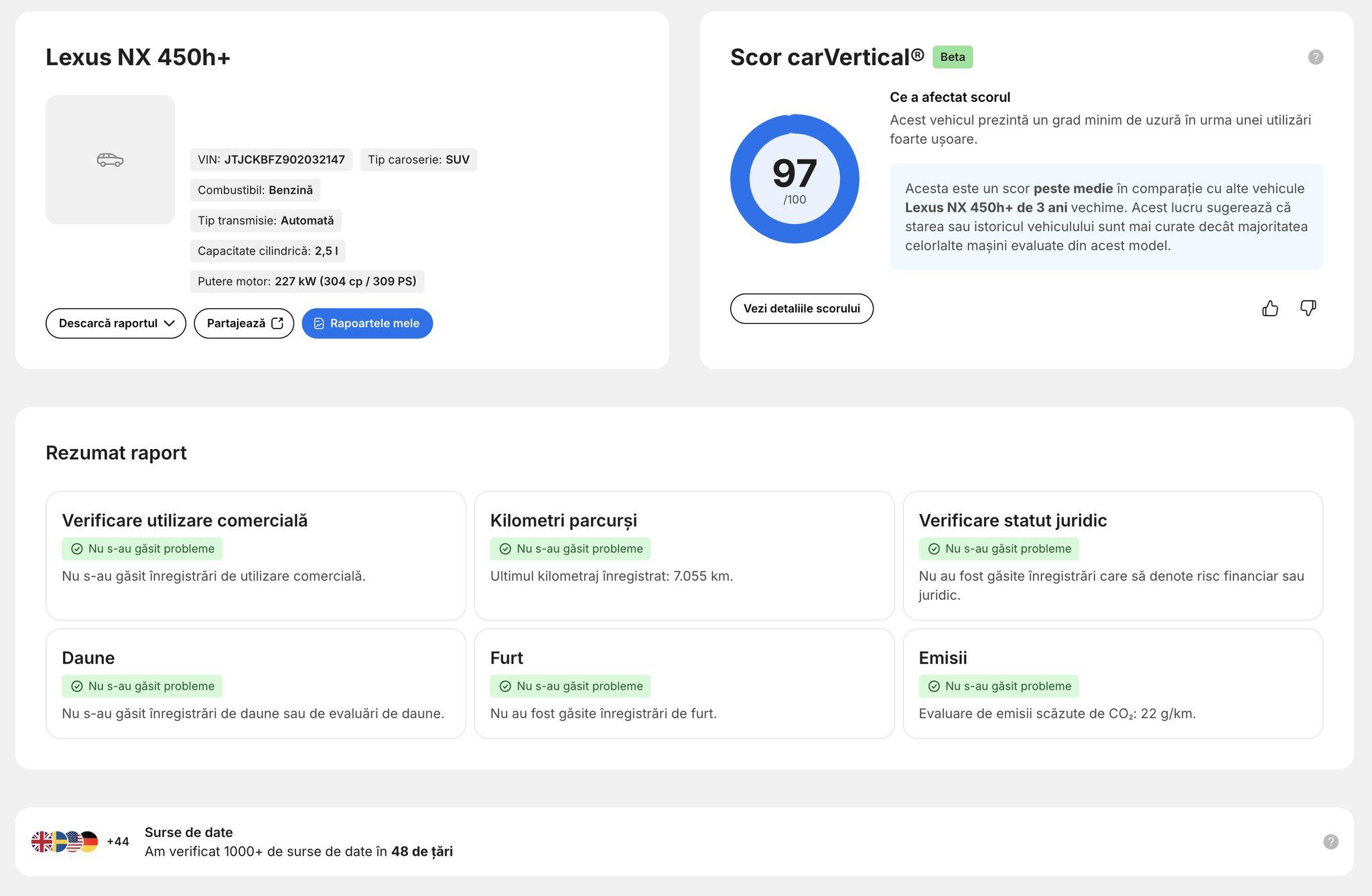The height and width of the screenshot is (896, 1372).
Task: Select the Furt summary card
Action: point(684,684)
